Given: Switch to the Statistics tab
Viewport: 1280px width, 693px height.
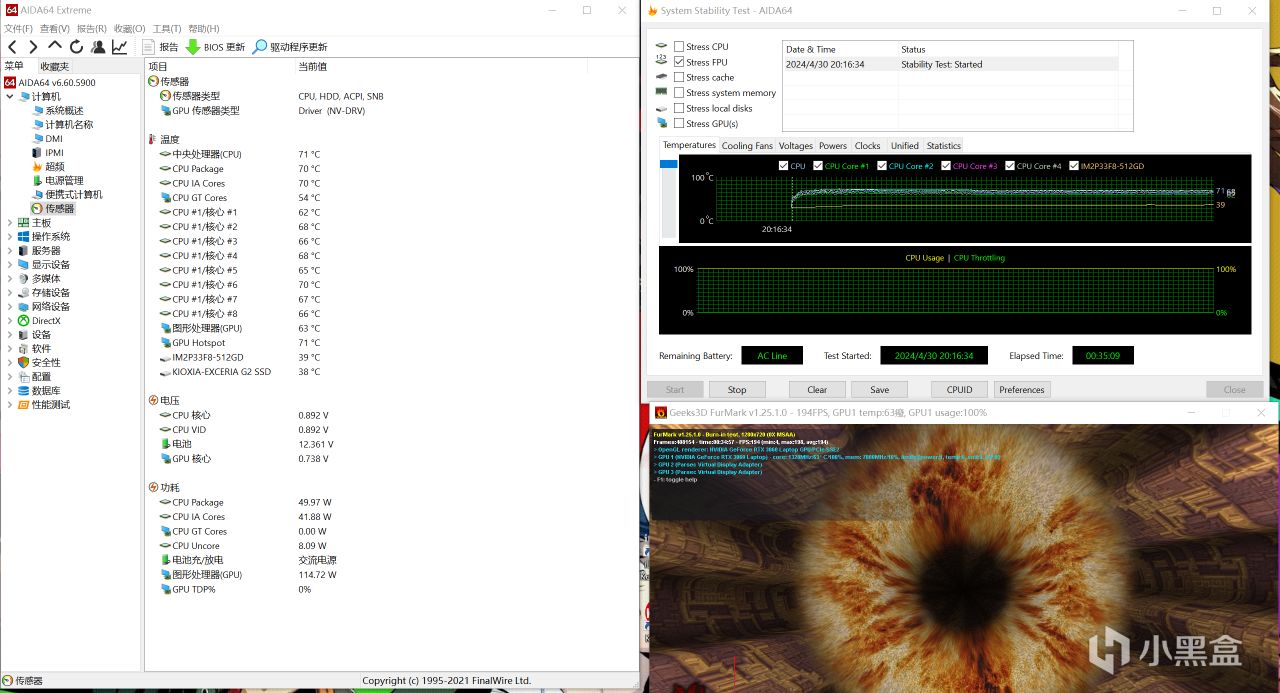Looking at the screenshot, I should 943,146.
